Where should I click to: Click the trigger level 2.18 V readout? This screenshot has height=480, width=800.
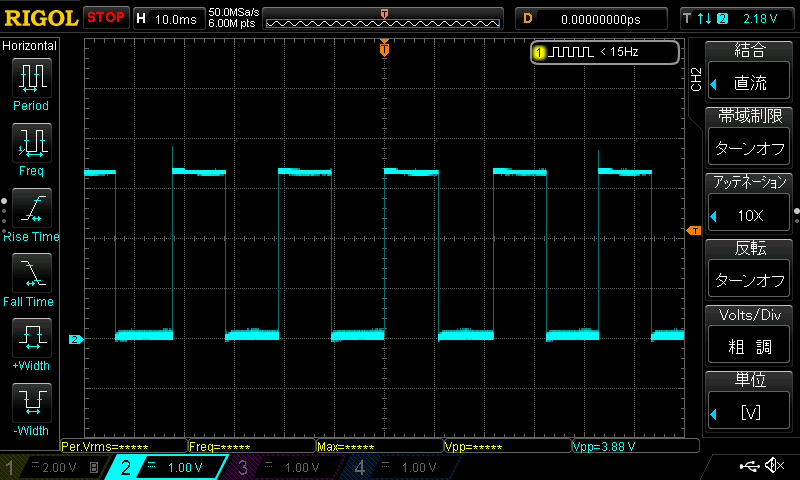(x=760, y=19)
